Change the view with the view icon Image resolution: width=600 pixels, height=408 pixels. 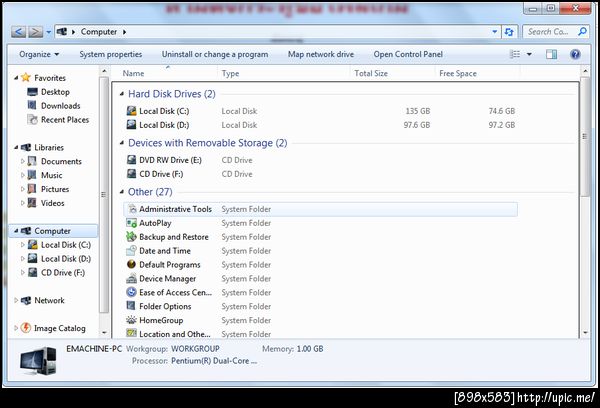pyautogui.click(x=515, y=54)
